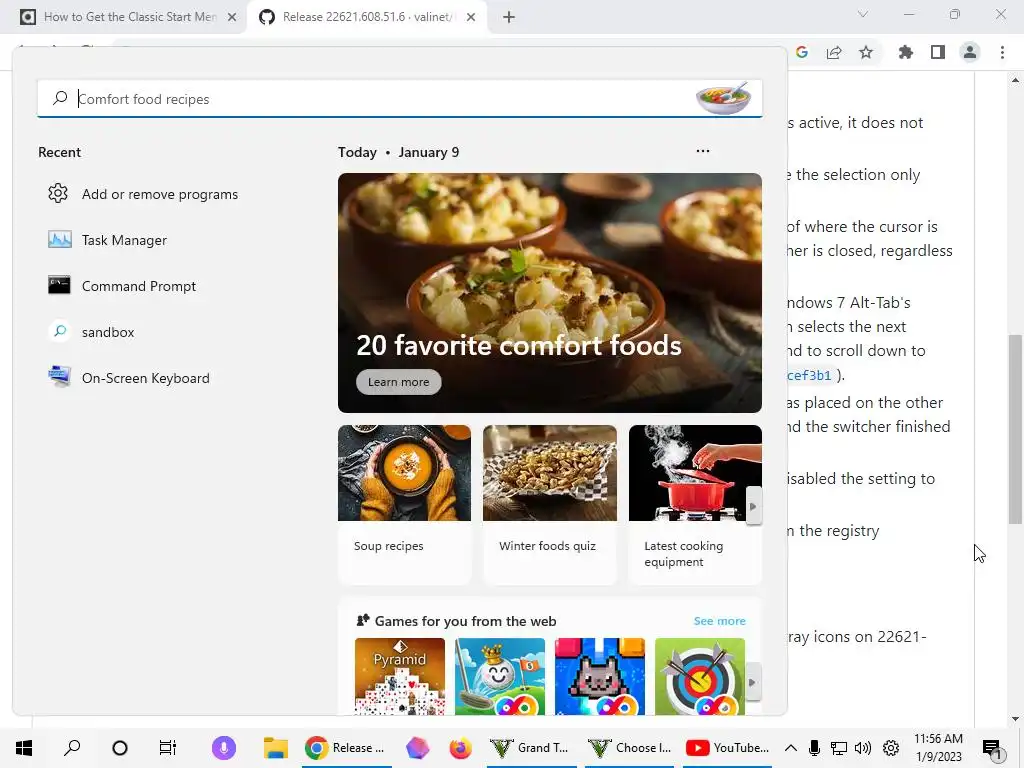This screenshot has width=1024, height=768.
Task: Open the Soup recipes card
Action: tap(404, 504)
